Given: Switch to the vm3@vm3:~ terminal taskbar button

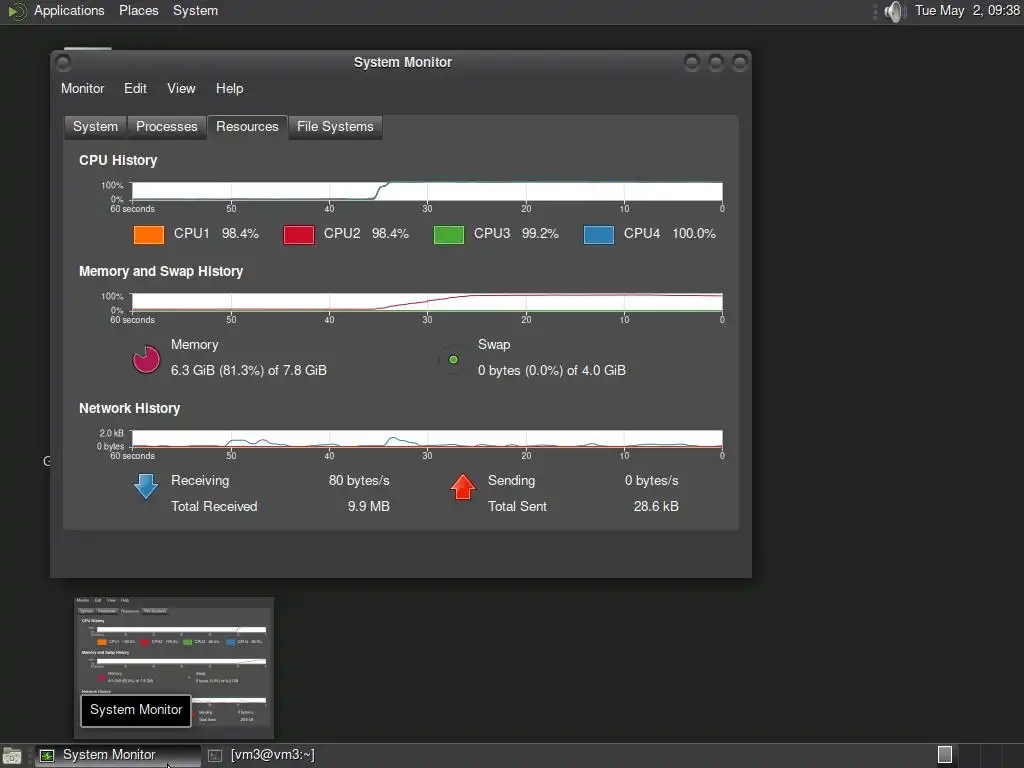Looking at the screenshot, I should pyautogui.click(x=261, y=755).
